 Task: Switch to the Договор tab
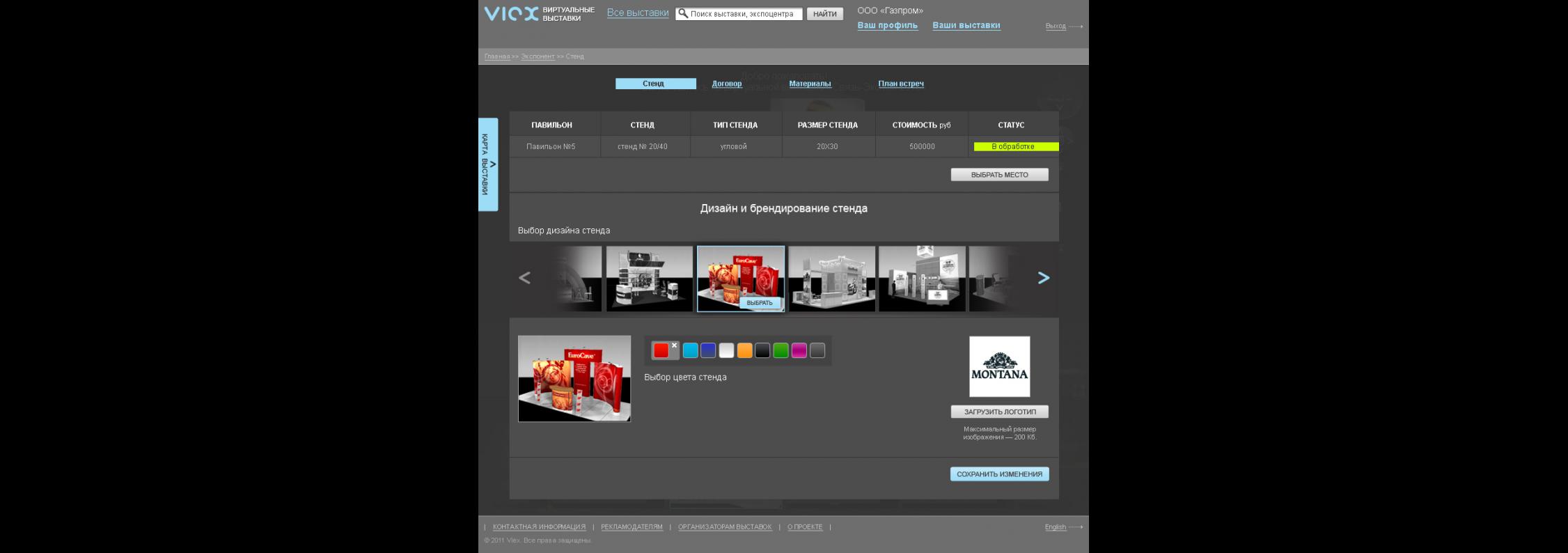tap(726, 84)
